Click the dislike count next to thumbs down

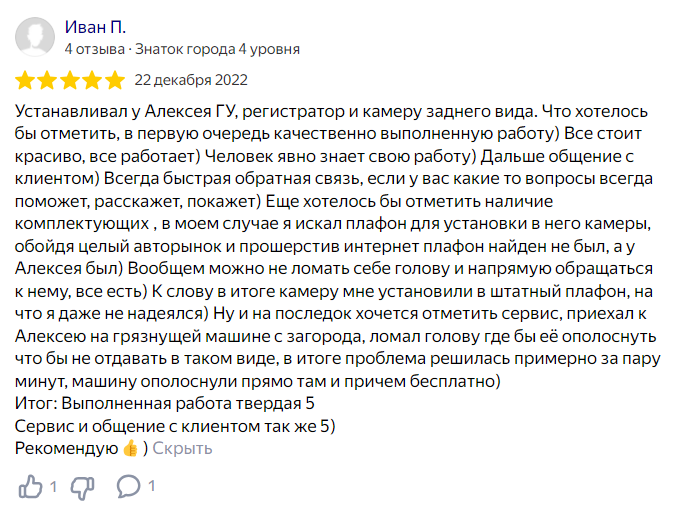[103, 487]
